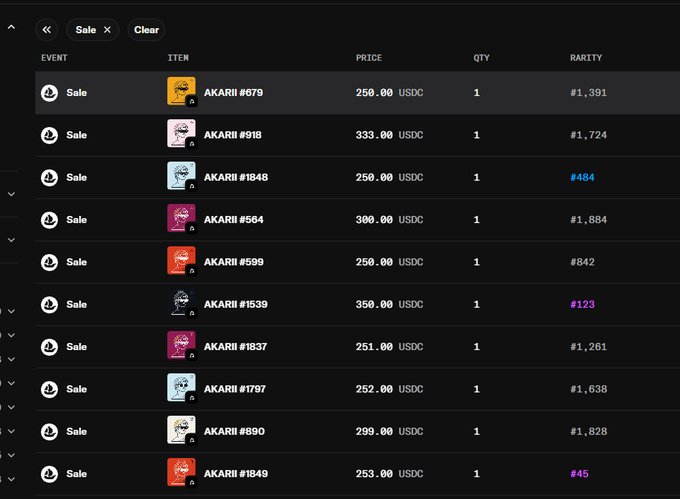Open the AKARII #1849 item link
Image resolution: width=680 pixels, height=499 pixels.
pos(236,474)
